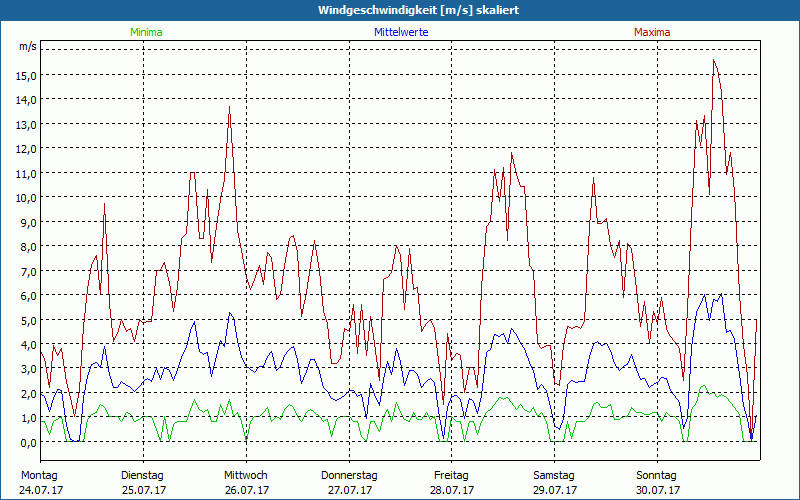Click the '26.07.17' date label
This screenshot has height=500, width=800.
(247, 490)
